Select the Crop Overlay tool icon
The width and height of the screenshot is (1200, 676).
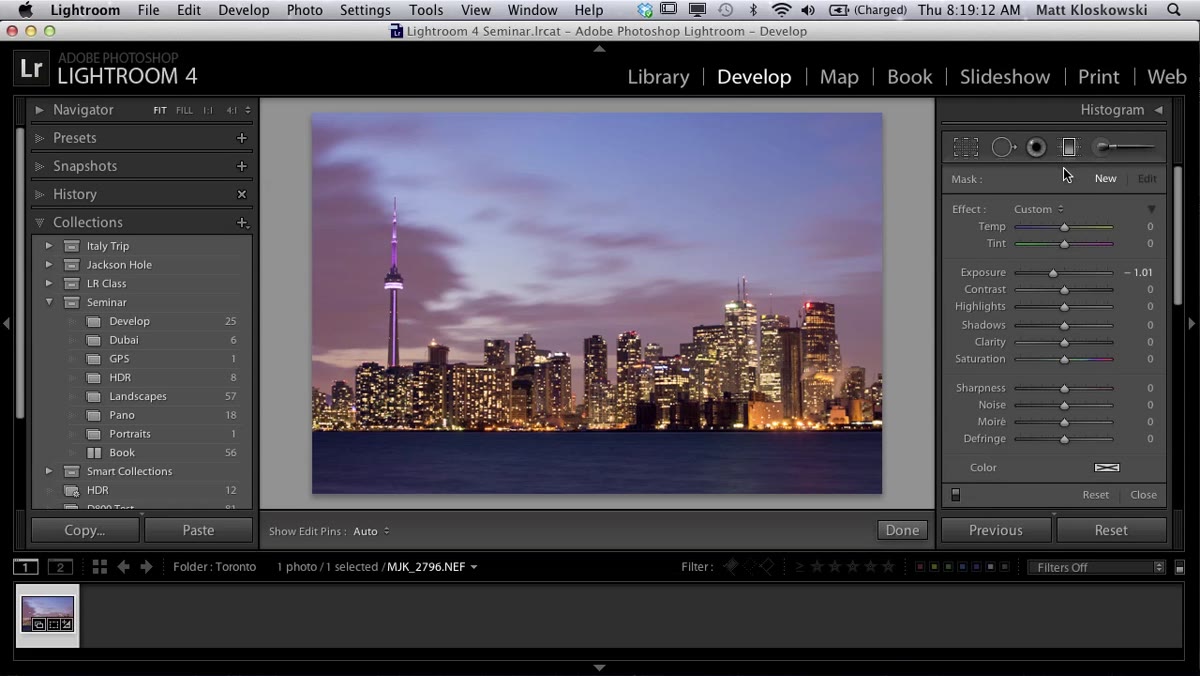point(966,148)
